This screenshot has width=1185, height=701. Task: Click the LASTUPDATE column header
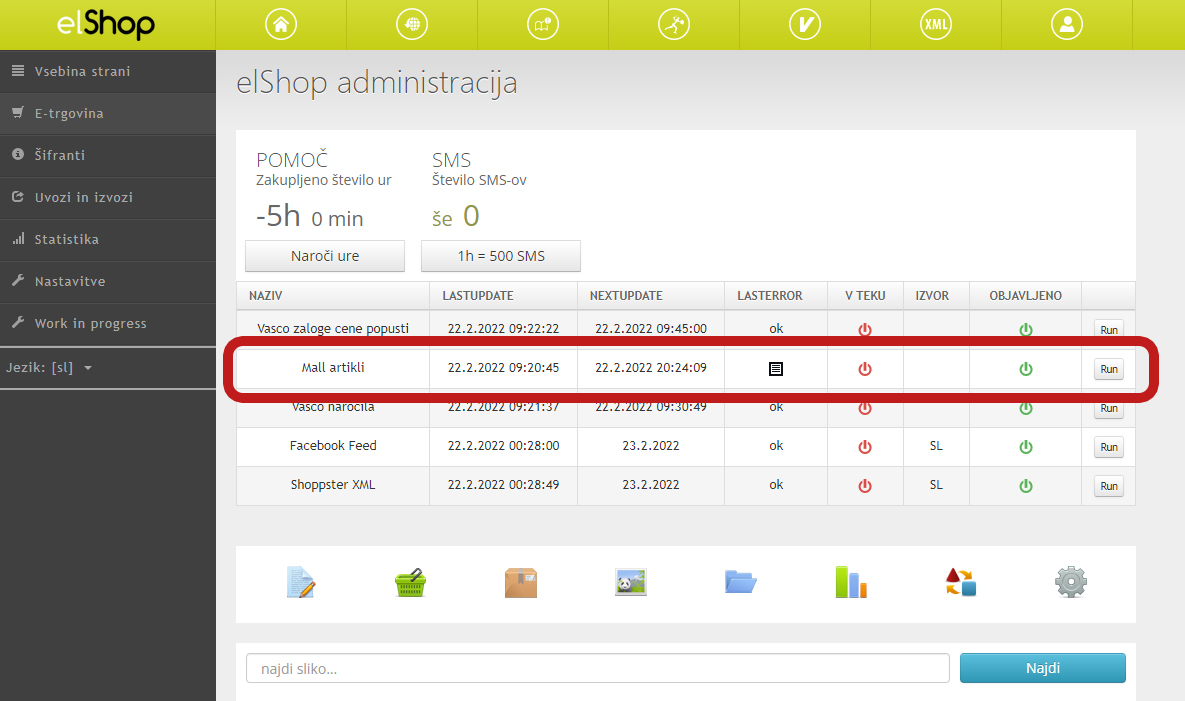(x=503, y=295)
